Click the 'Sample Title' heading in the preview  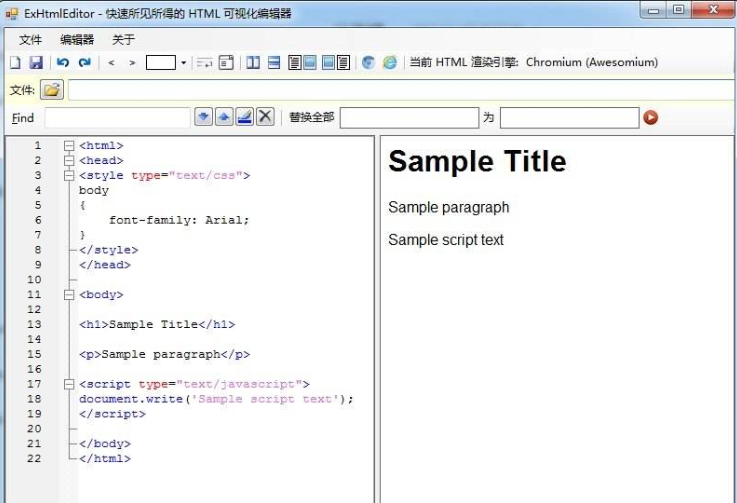477,161
